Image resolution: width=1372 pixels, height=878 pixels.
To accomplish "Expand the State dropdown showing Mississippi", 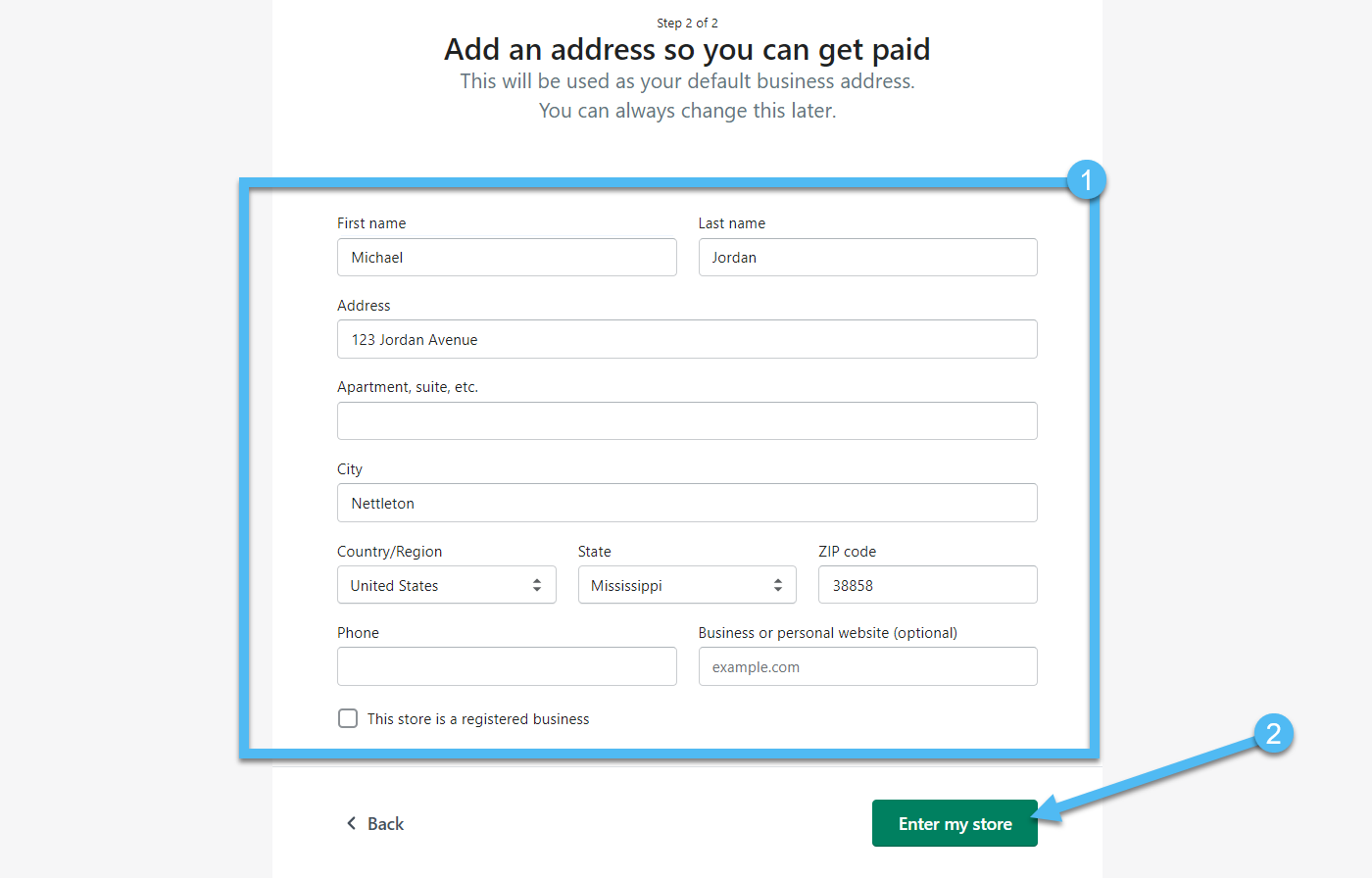I will coord(686,585).
